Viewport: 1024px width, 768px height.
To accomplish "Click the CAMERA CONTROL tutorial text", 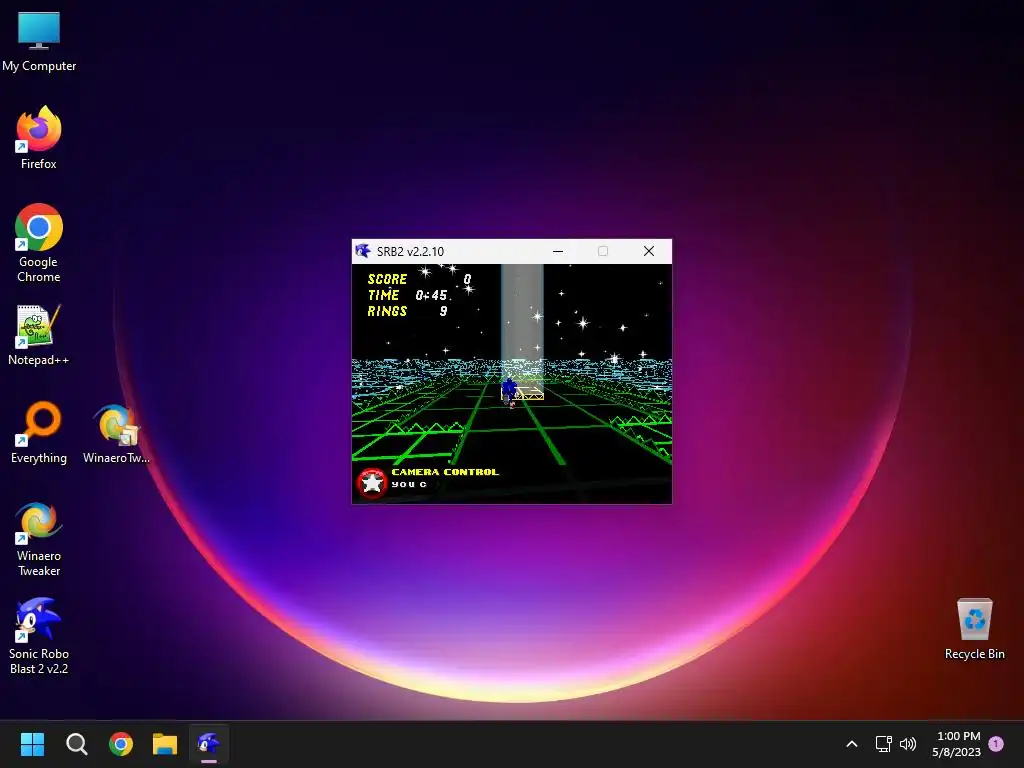I will [445, 472].
